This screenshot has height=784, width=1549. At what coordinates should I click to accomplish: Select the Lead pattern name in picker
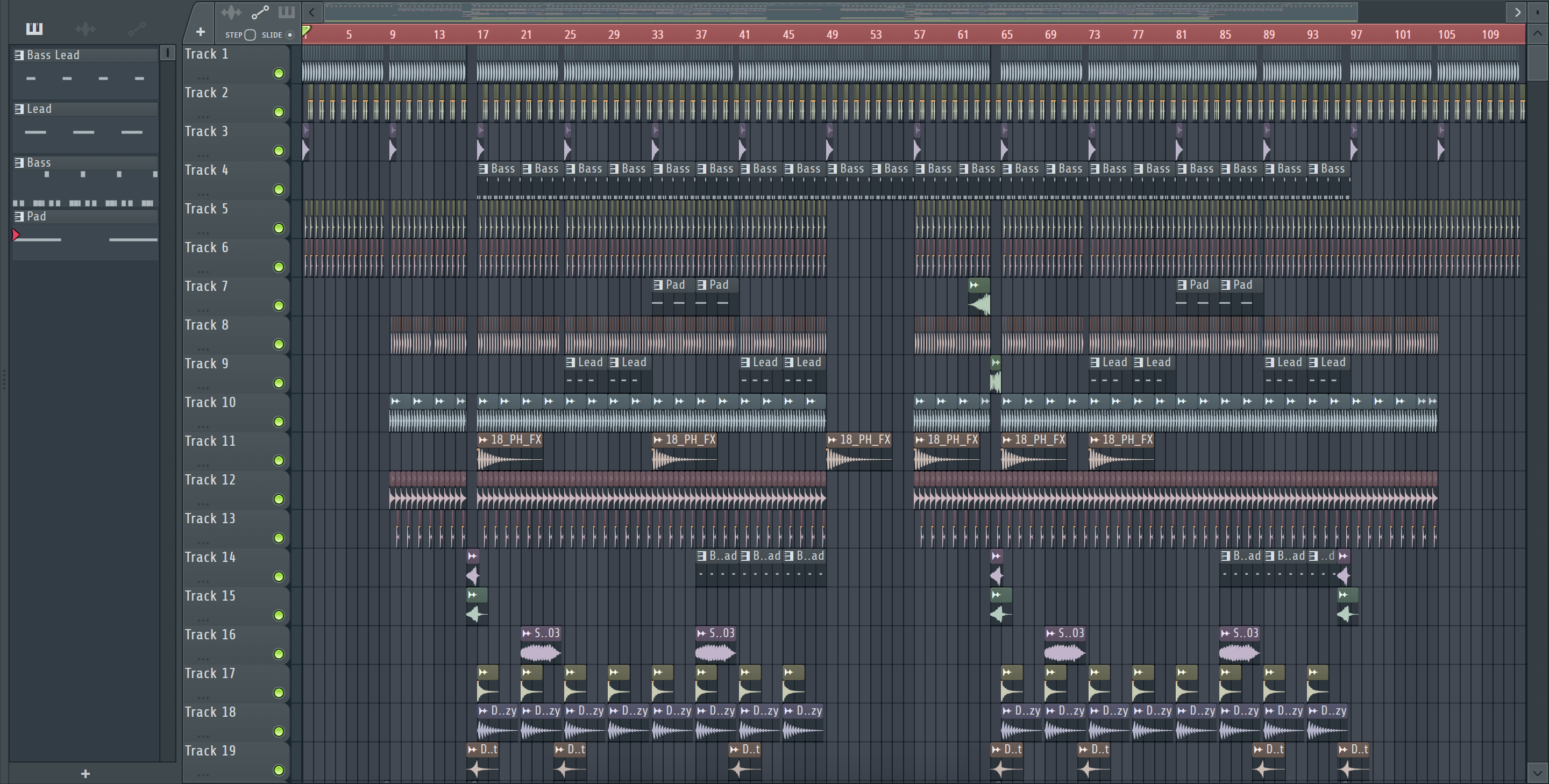coord(39,109)
